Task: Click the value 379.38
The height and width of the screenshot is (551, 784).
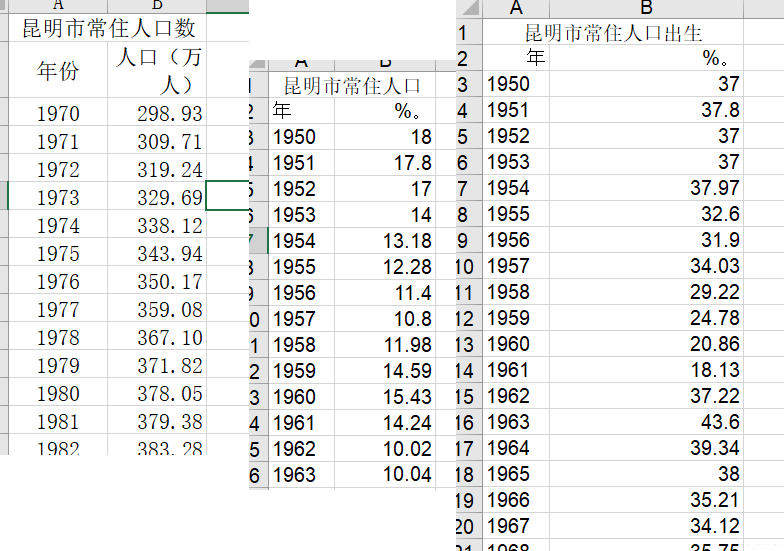Action: 157,420
